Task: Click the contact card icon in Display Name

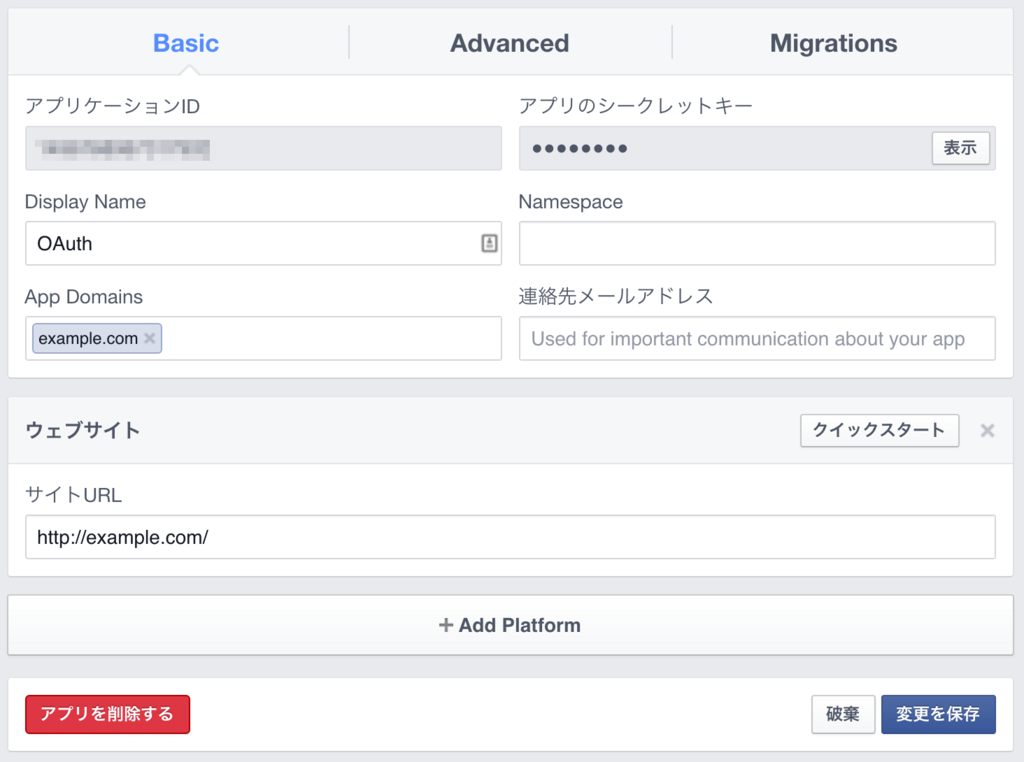Action: coord(489,243)
